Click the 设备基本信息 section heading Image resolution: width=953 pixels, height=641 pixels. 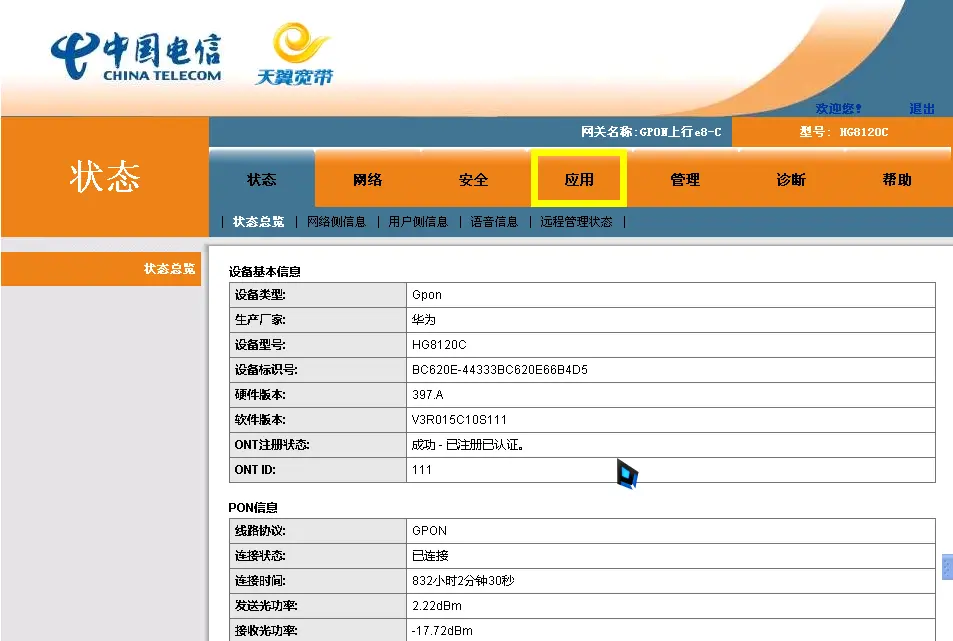point(264,272)
